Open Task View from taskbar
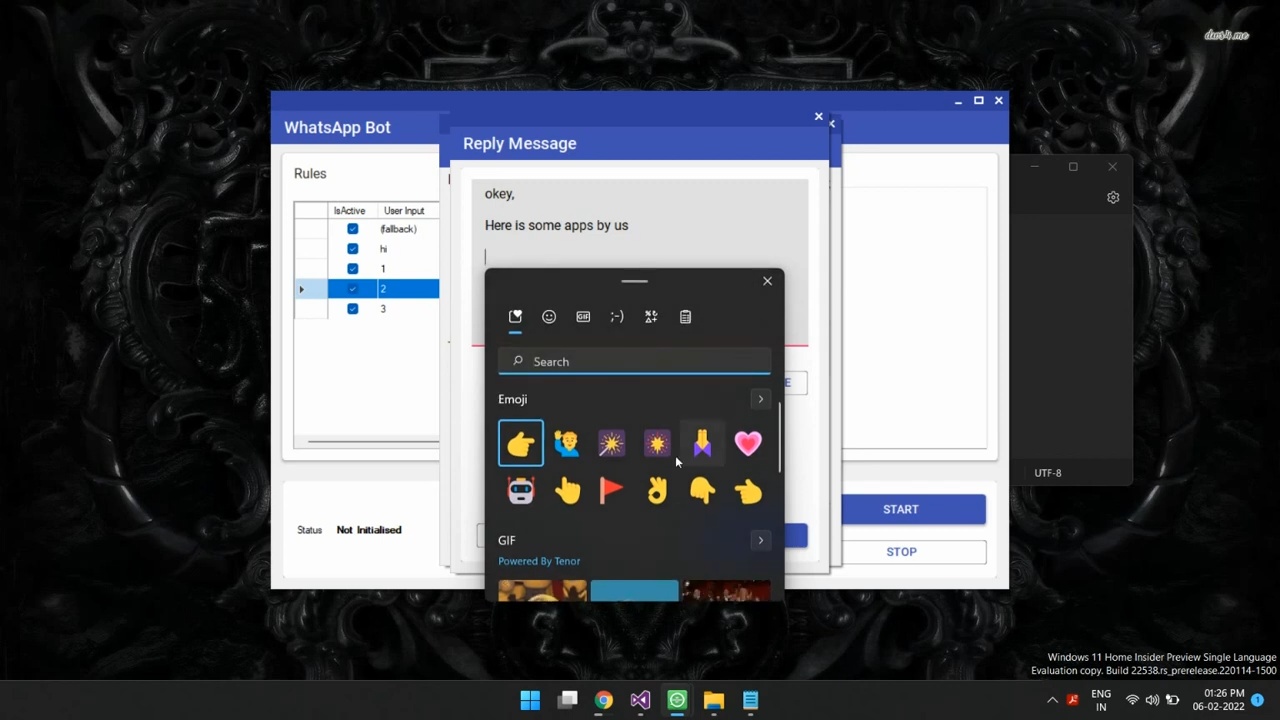1280x720 pixels. click(x=567, y=700)
